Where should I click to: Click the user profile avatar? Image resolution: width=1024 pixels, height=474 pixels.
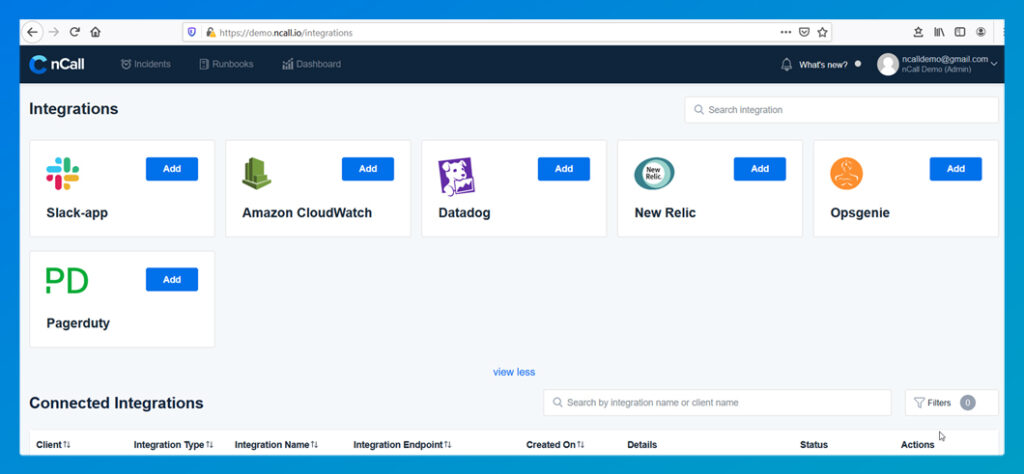click(x=888, y=64)
